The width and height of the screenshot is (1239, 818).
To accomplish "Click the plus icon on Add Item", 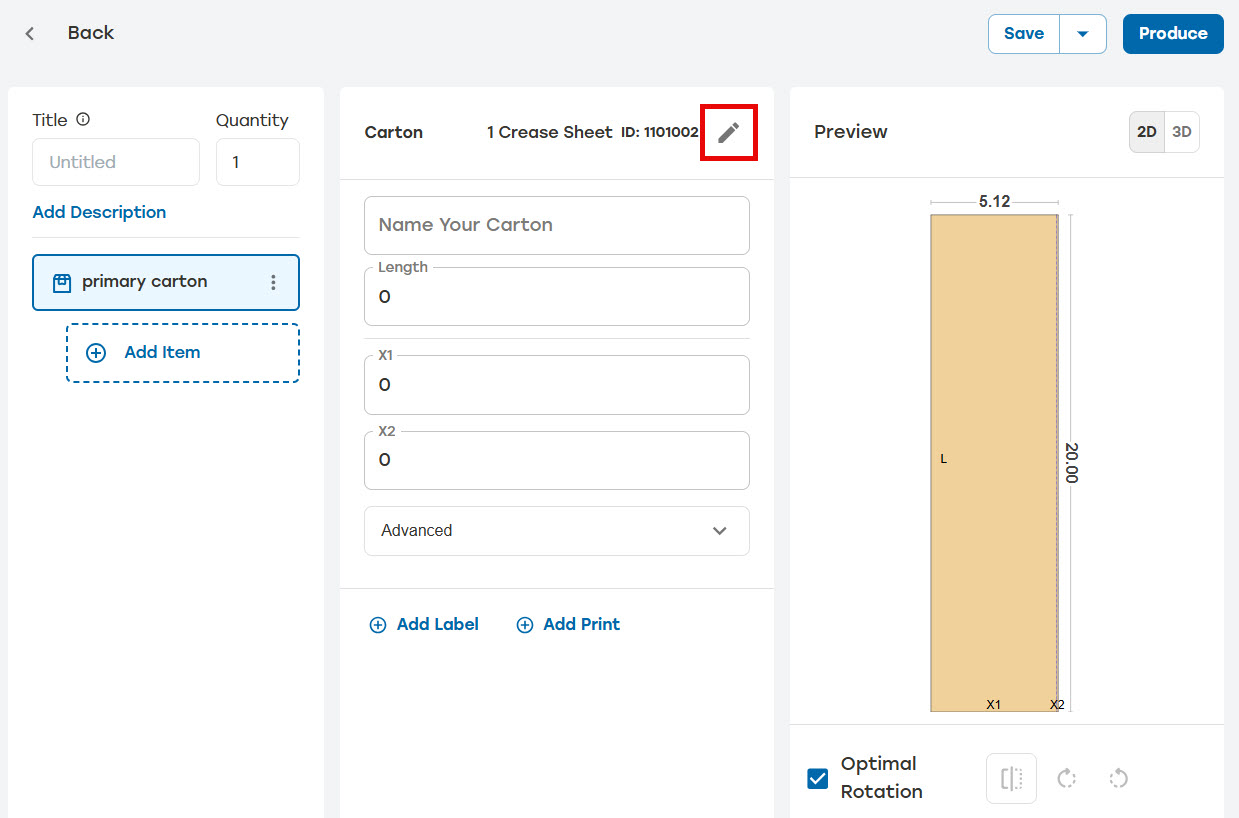I will tap(96, 353).
